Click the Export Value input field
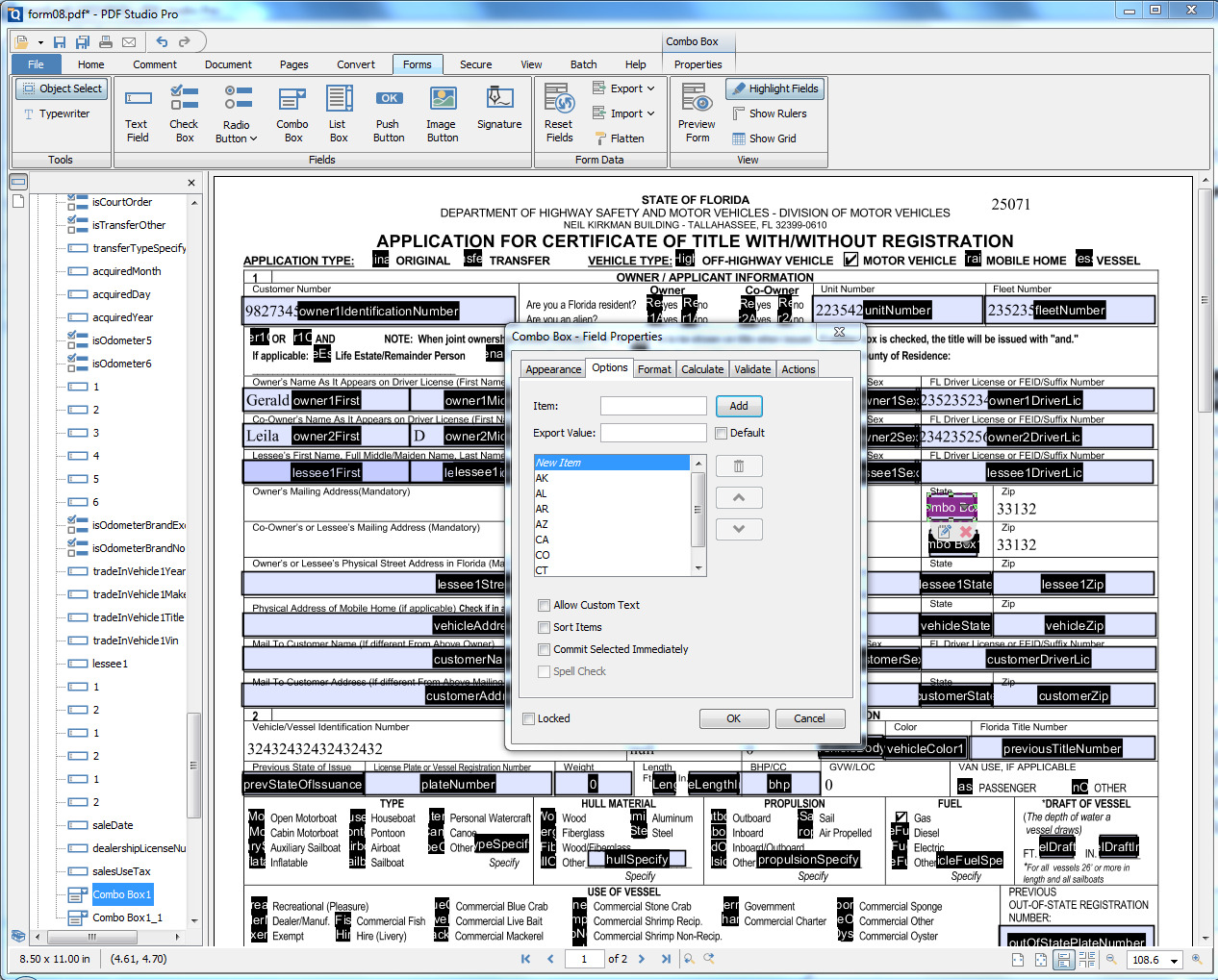The image size is (1218, 980). [653, 433]
